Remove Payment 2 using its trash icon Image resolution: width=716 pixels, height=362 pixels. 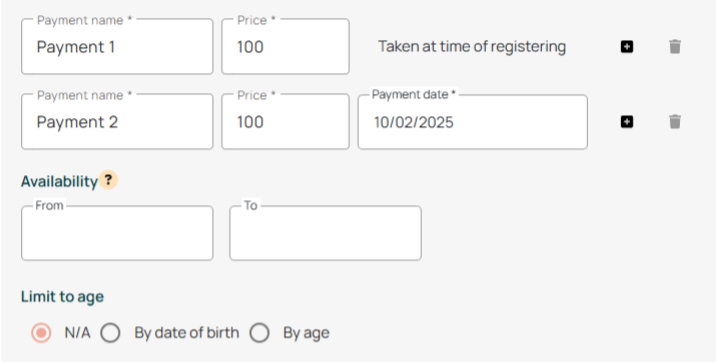tap(675, 122)
